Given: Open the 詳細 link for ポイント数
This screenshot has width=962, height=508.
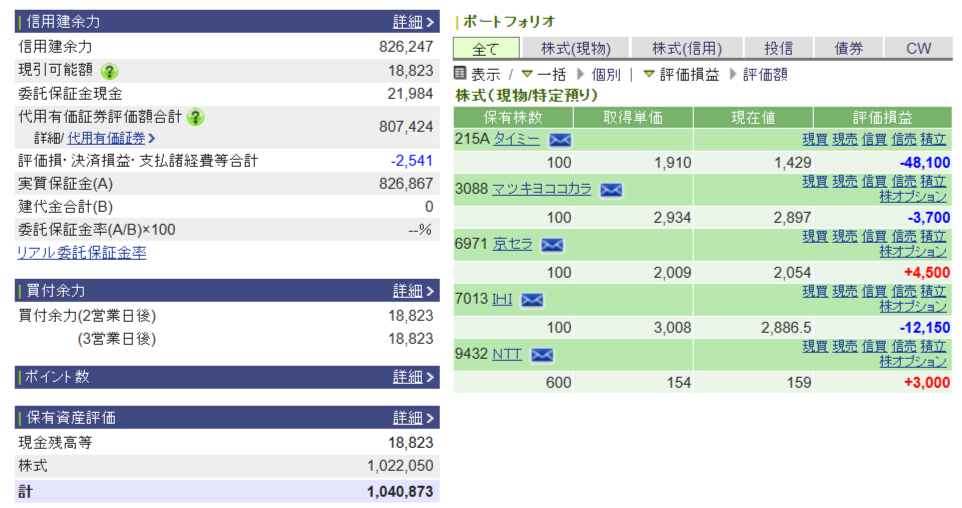Looking at the screenshot, I should coord(413,377).
